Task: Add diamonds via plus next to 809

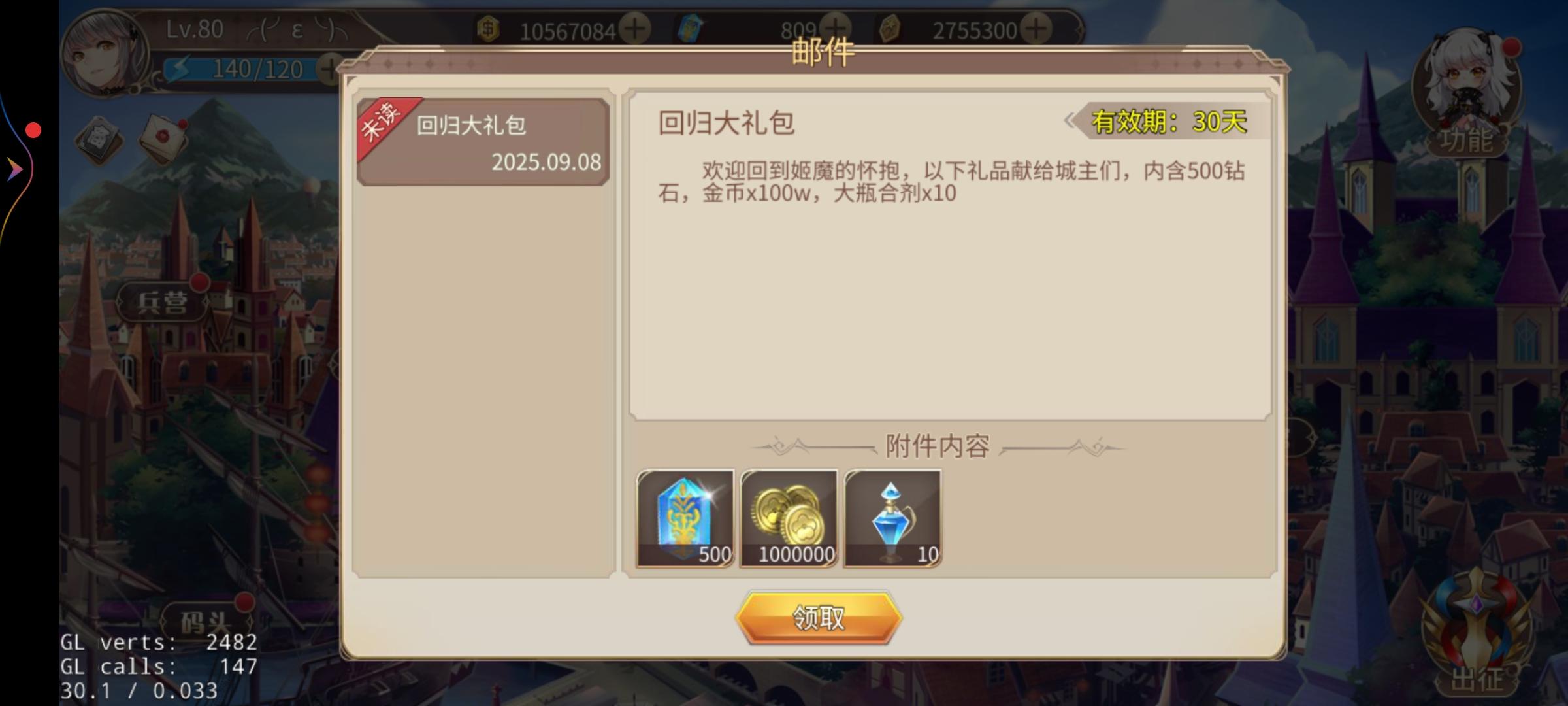Action: 835,29
